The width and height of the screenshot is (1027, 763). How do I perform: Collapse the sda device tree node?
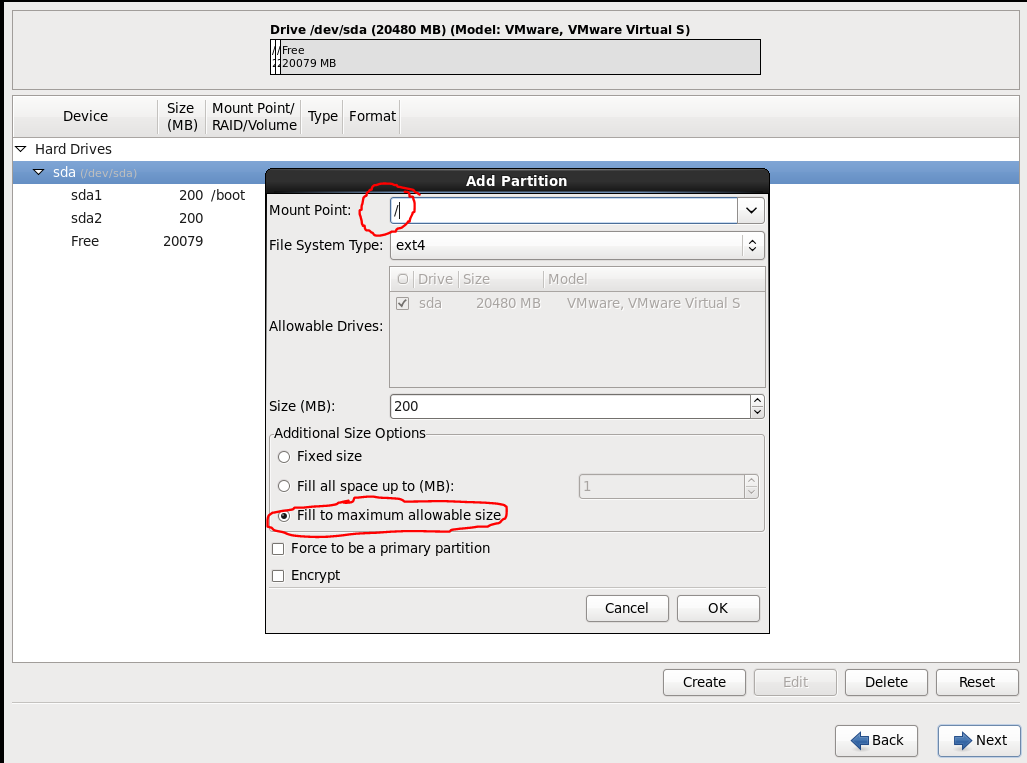pos(39,172)
